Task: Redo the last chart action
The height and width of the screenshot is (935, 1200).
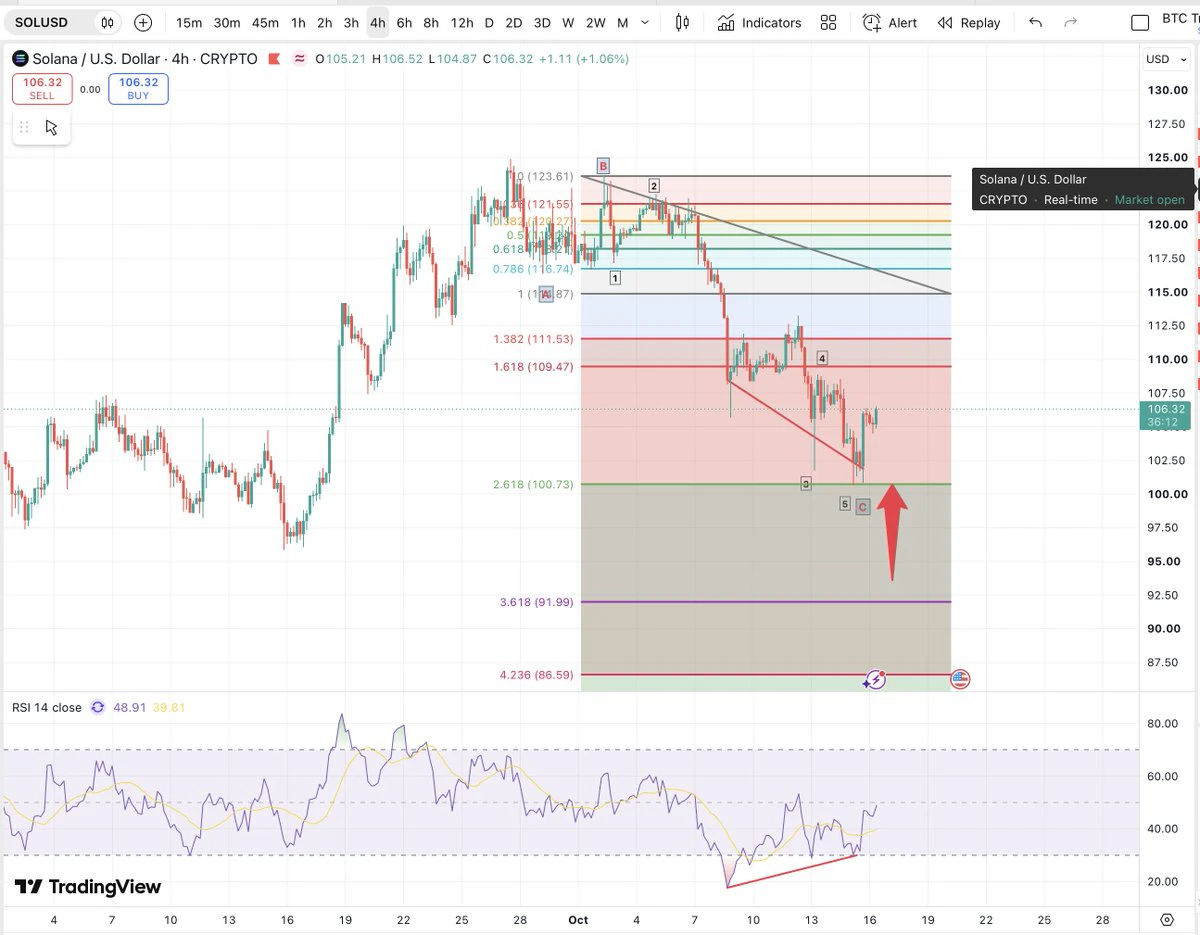Action: tap(1071, 22)
